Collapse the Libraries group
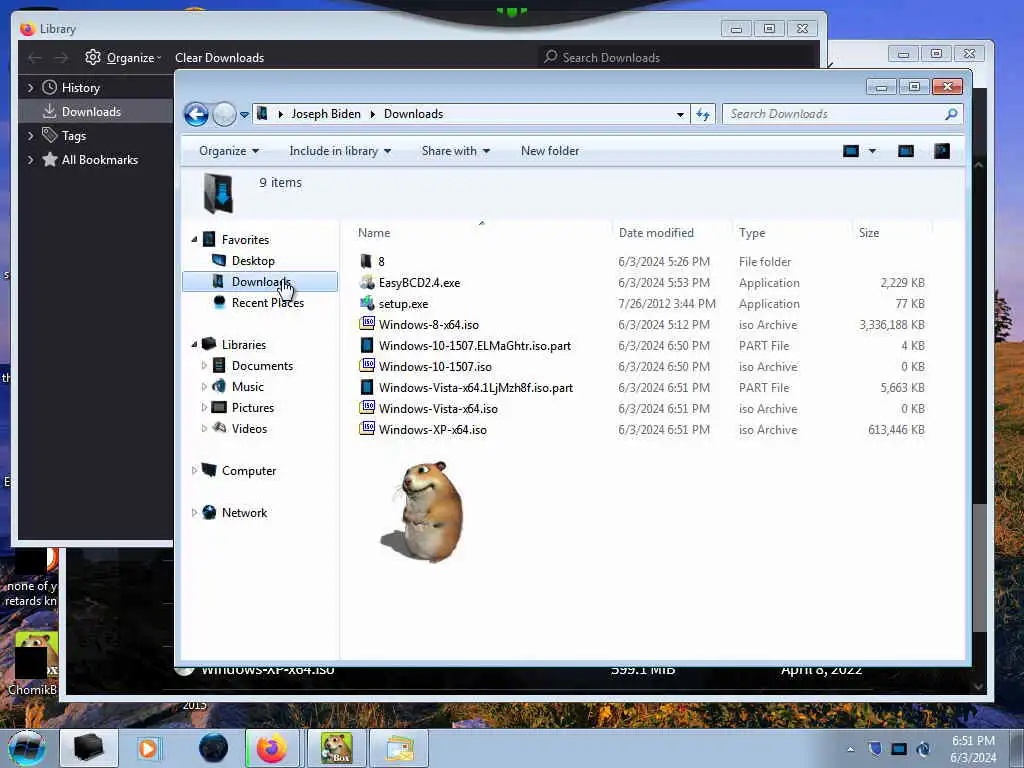 (194, 345)
